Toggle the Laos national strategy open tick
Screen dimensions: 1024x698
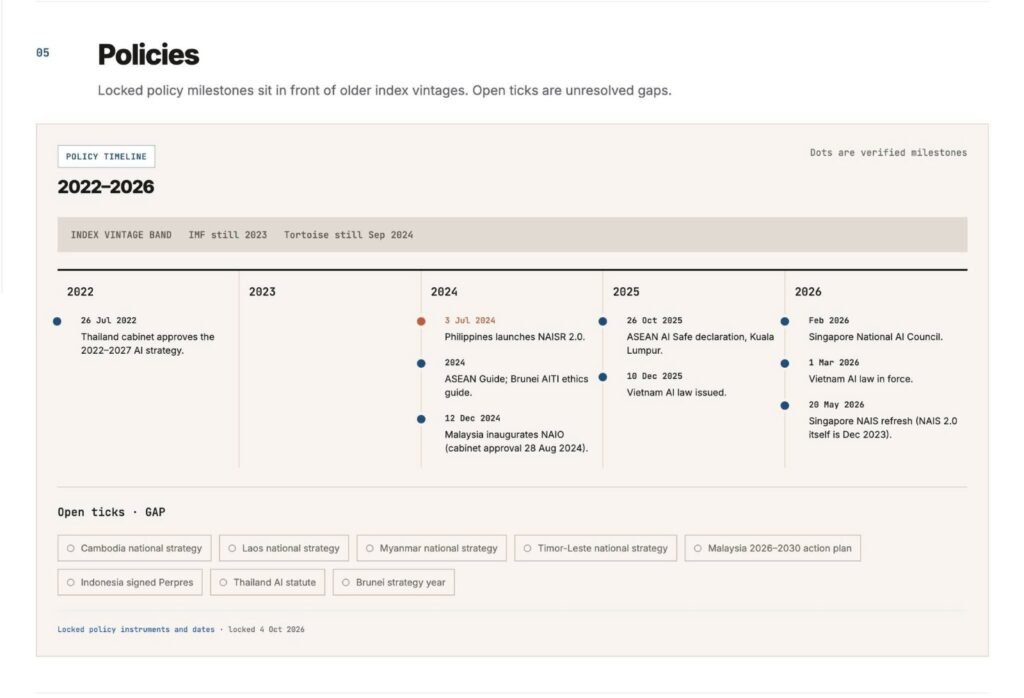(x=284, y=548)
